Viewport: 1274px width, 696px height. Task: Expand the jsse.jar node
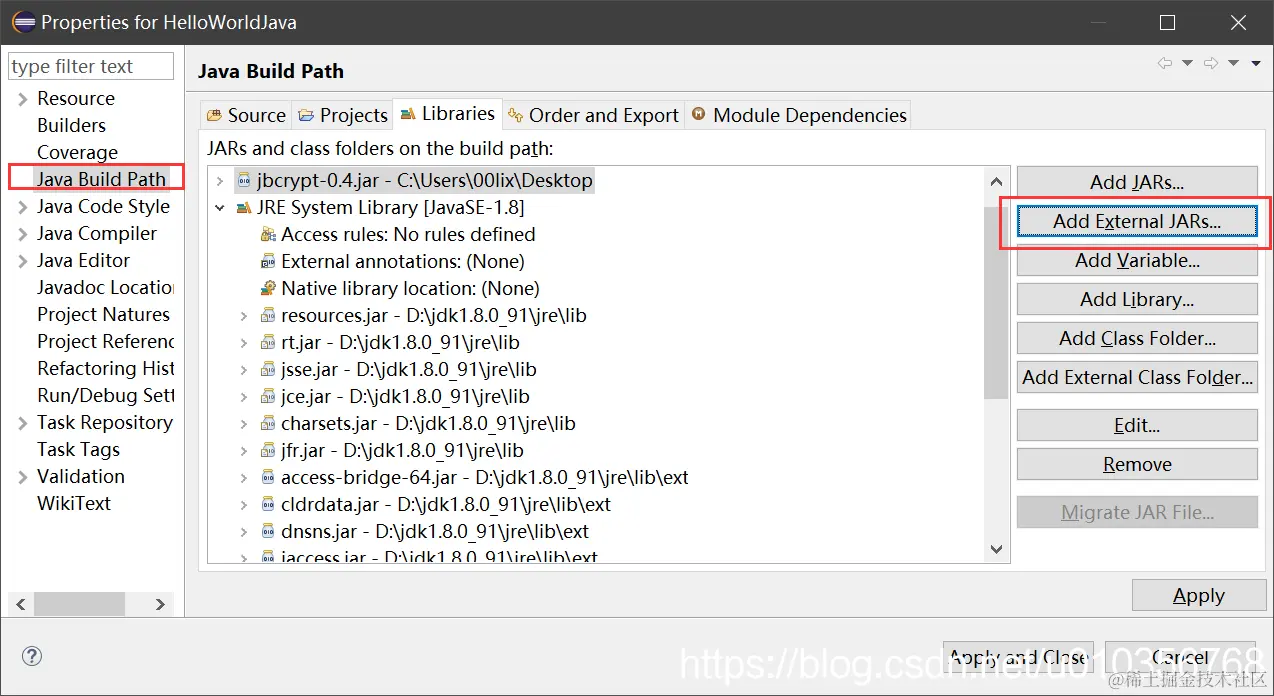pos(244,370)
